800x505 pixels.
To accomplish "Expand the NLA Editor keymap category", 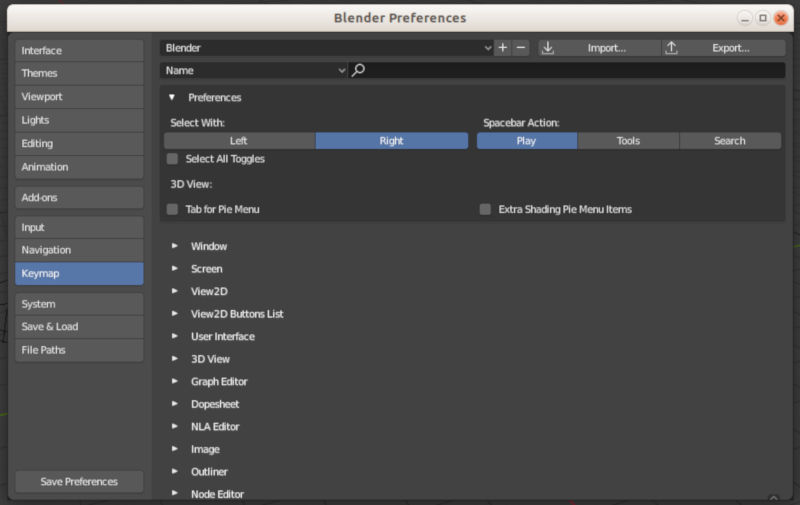I will pos(174,426).
